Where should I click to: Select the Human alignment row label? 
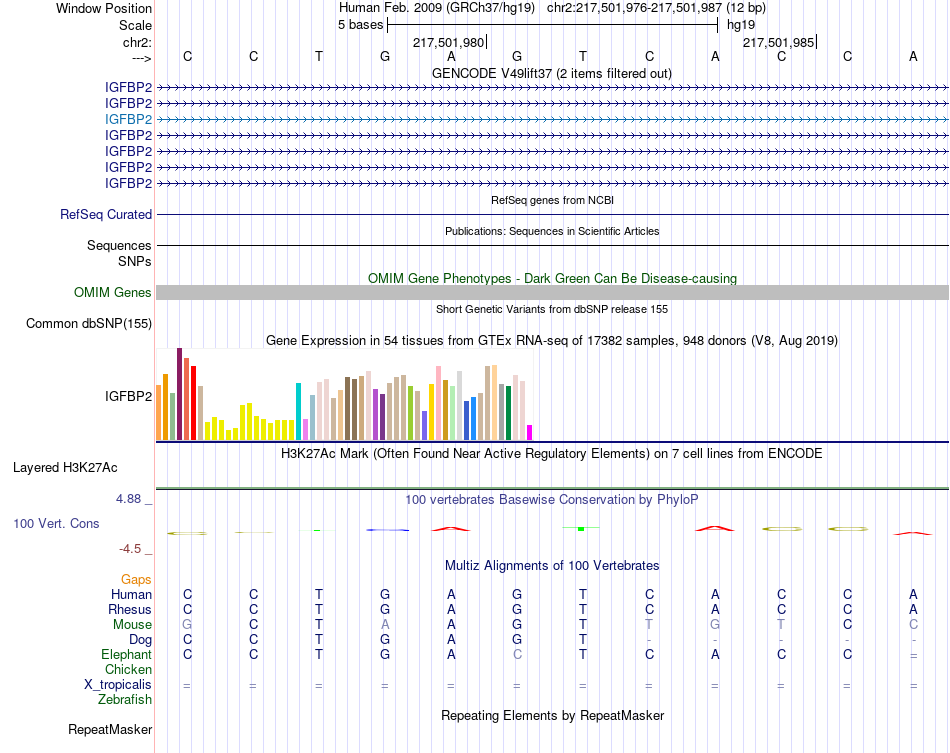click(131, 594)
